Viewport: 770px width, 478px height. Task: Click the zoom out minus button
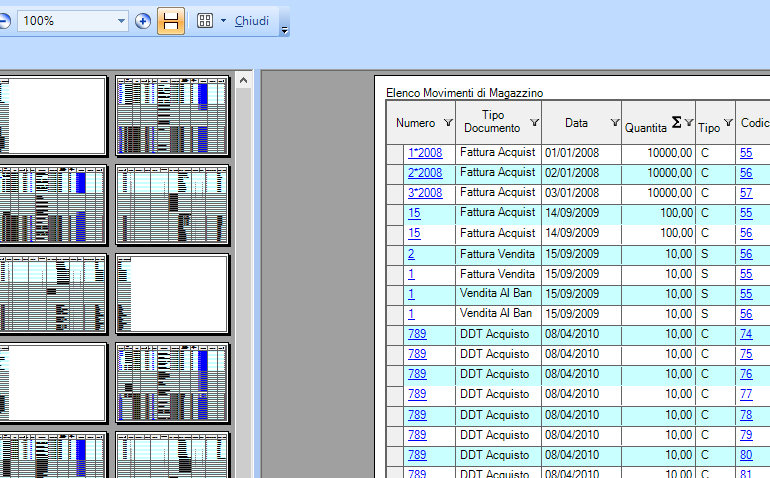click(3, 21)
